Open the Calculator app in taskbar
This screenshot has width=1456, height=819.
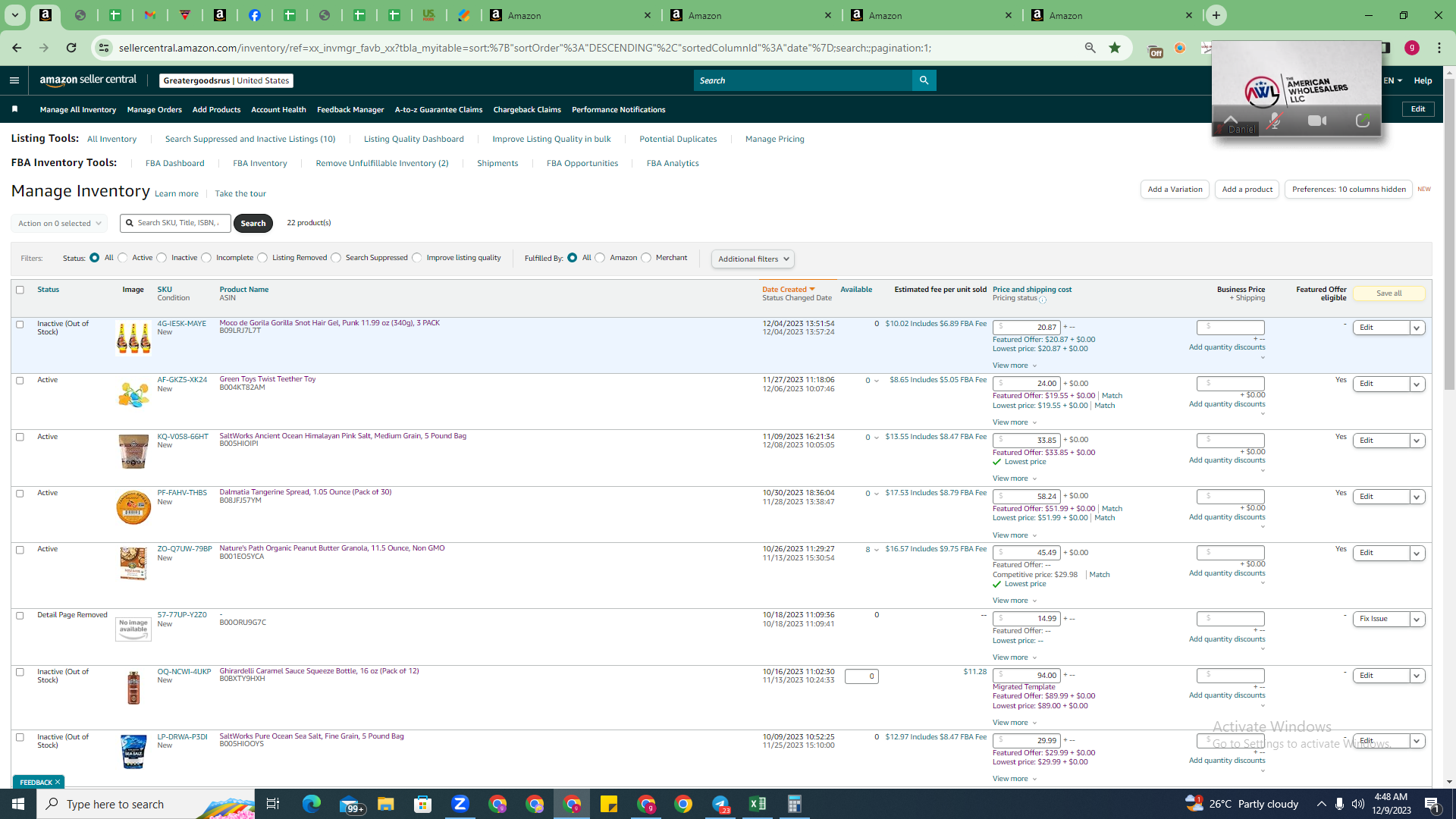pyautogui.click(x=794, y=804)
